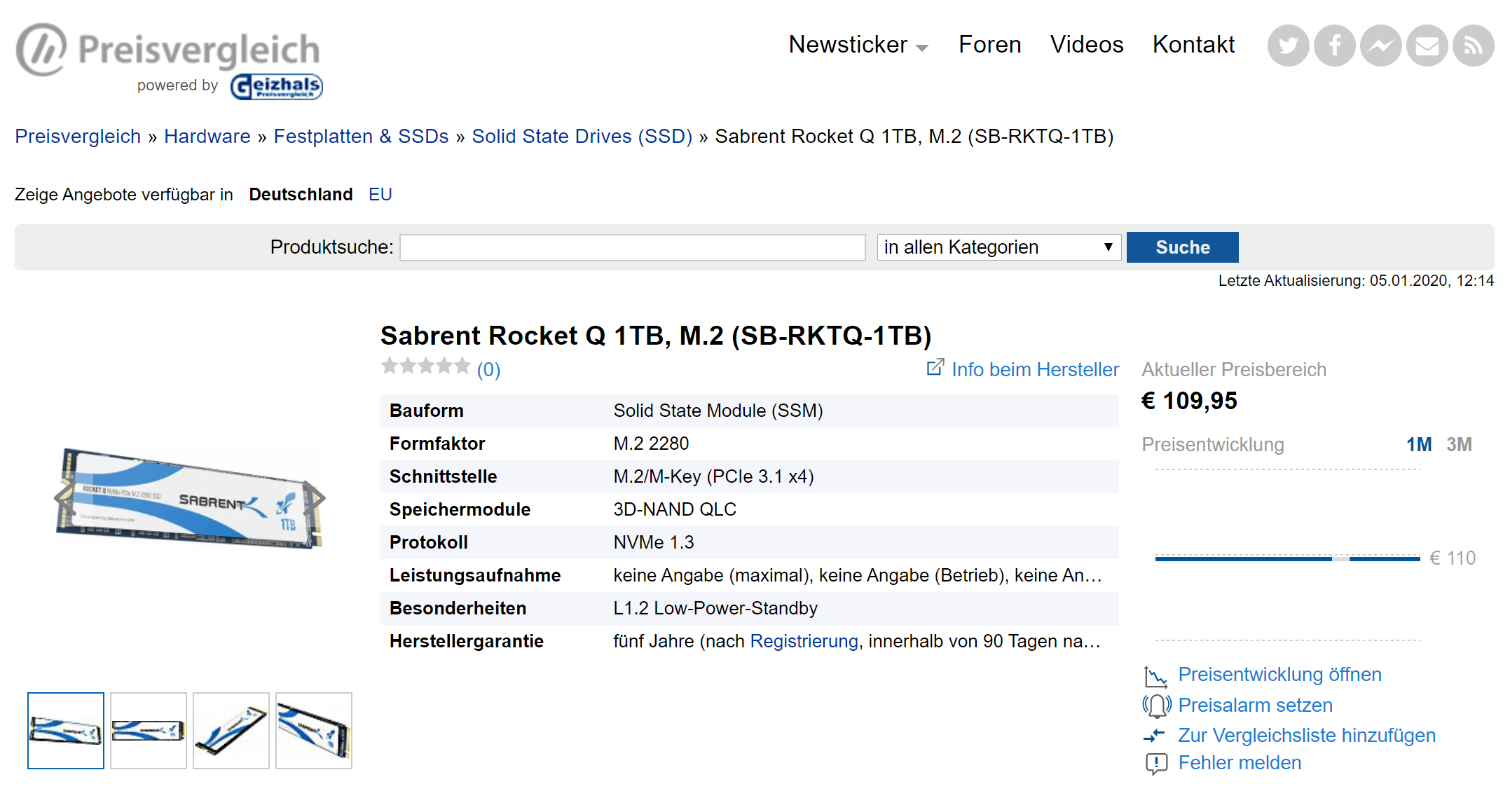
Task: Switch offers region to EU
Action: pos(380,195)
